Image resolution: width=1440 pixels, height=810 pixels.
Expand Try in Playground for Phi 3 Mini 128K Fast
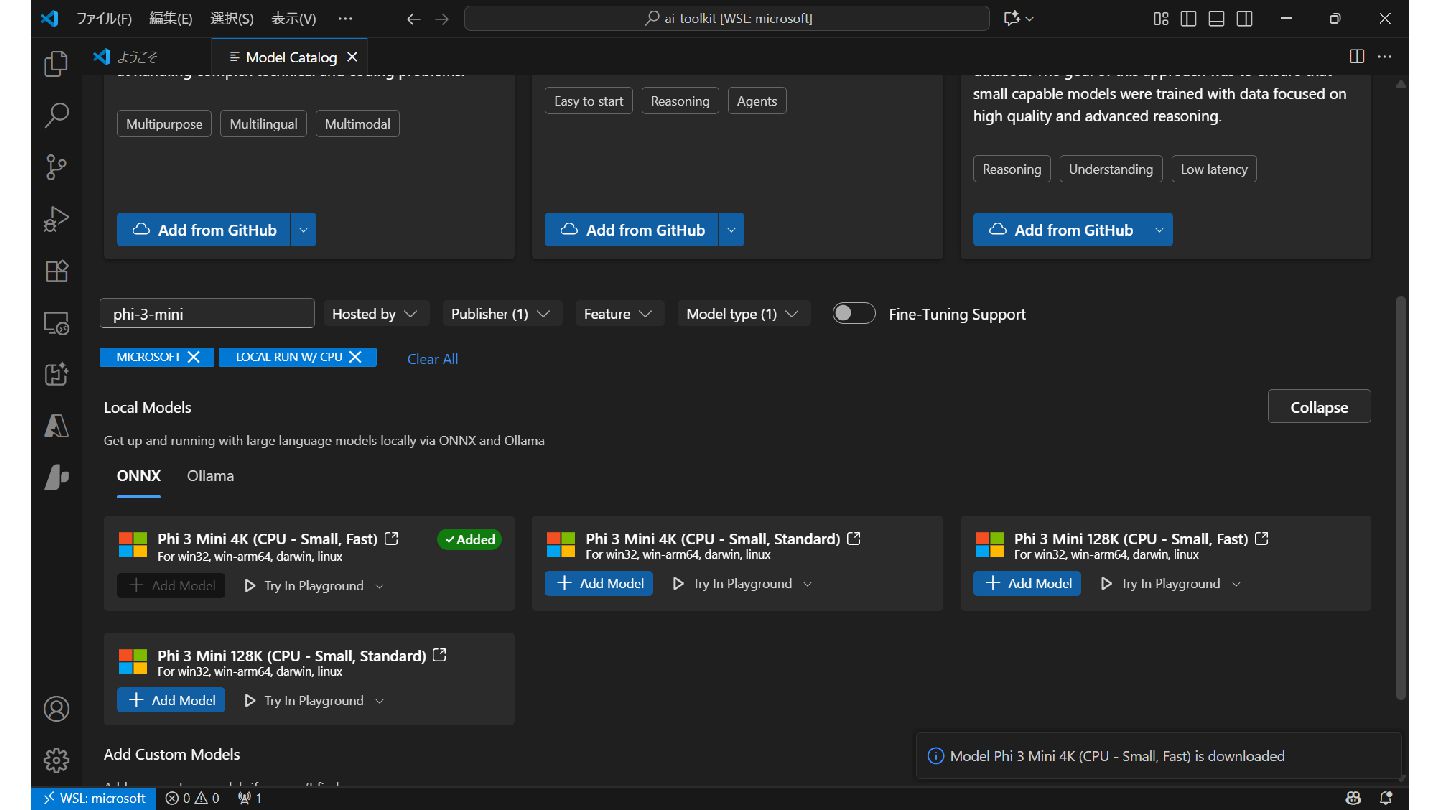tap(1236, 584)
